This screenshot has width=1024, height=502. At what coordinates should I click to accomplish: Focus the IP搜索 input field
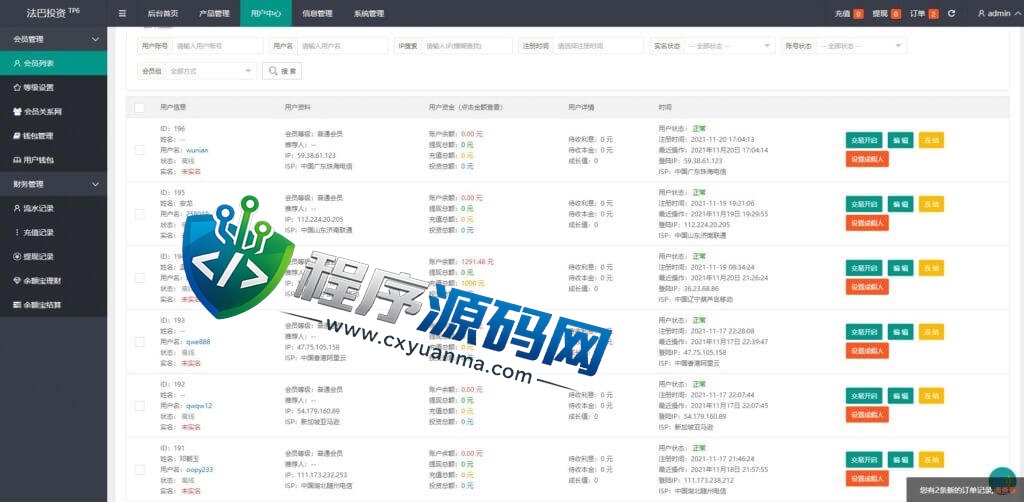pos(467,46)
